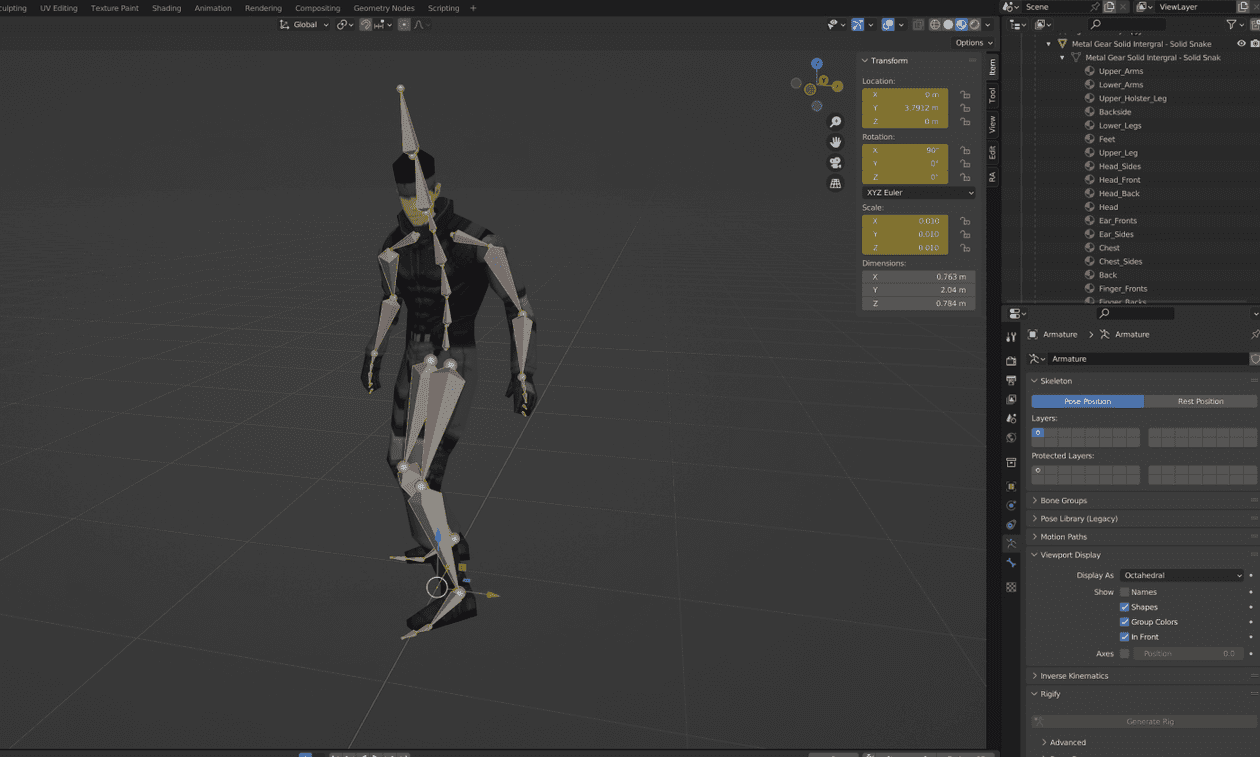The height and width of the screenshot is (757, 1260).
Task: Select wireframe viewport shading
Action: click(935, 25)
